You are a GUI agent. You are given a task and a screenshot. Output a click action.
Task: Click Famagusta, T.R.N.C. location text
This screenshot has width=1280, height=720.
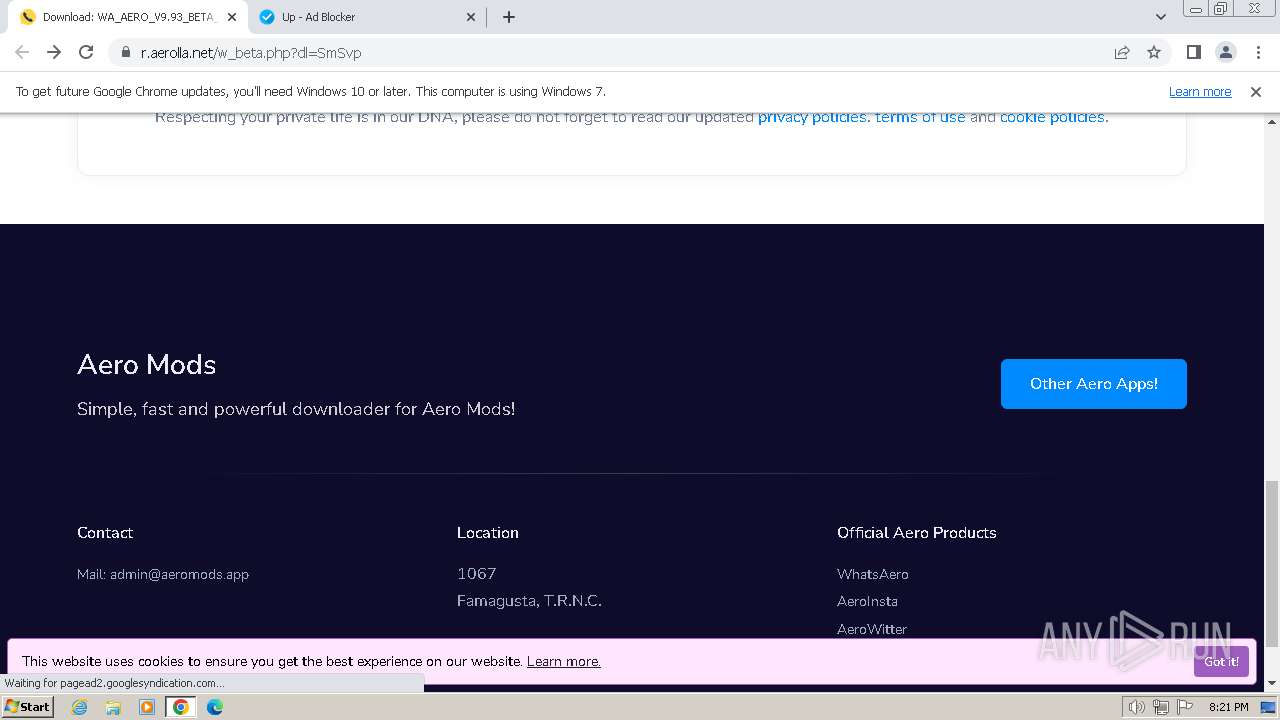click(x=529, y=601)
